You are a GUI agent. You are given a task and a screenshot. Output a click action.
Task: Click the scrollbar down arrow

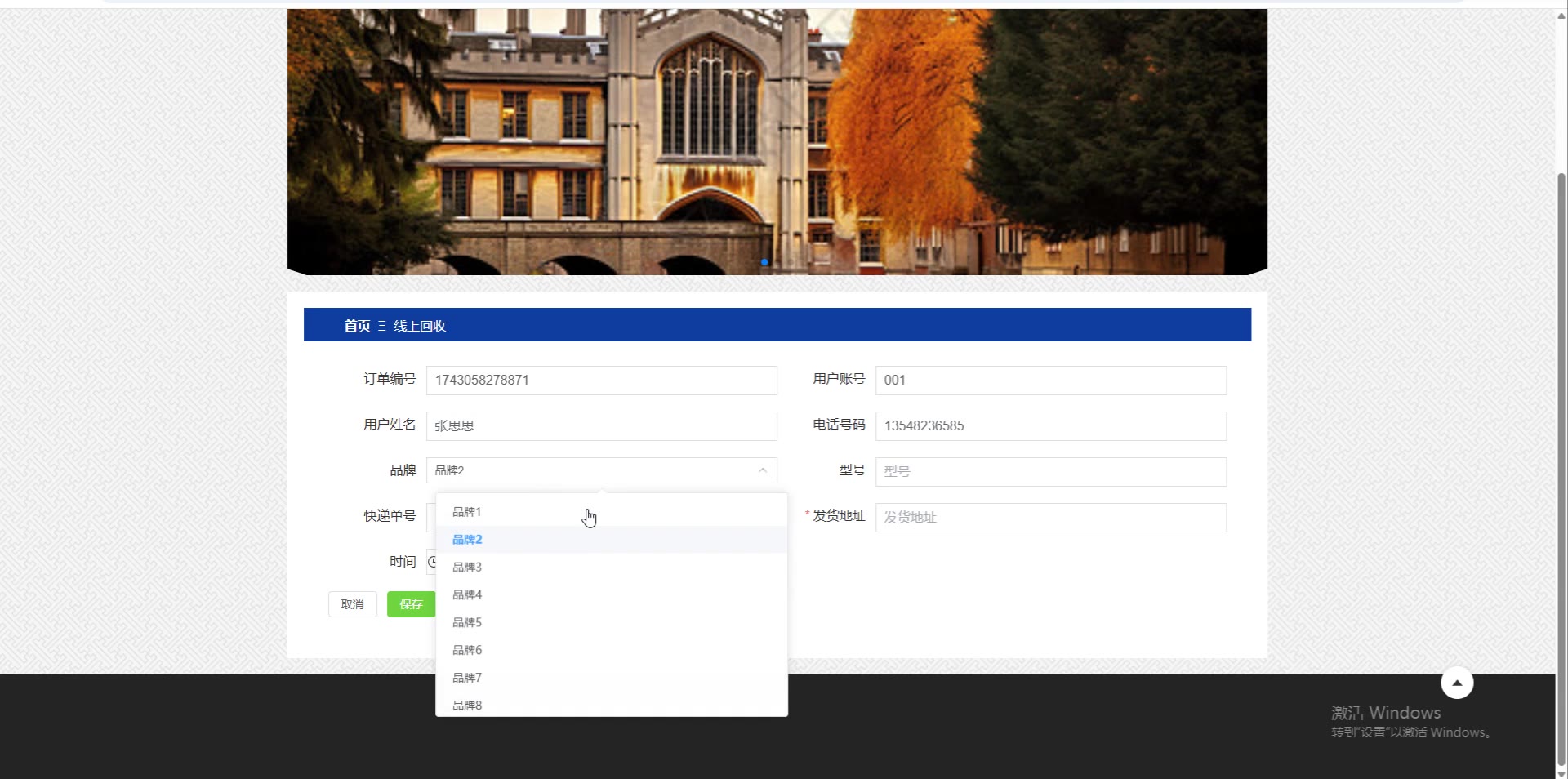1561,773
